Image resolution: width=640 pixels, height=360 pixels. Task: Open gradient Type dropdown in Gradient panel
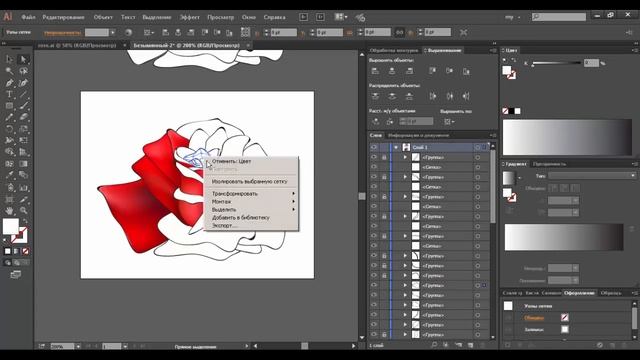click(x=592, y=176)
